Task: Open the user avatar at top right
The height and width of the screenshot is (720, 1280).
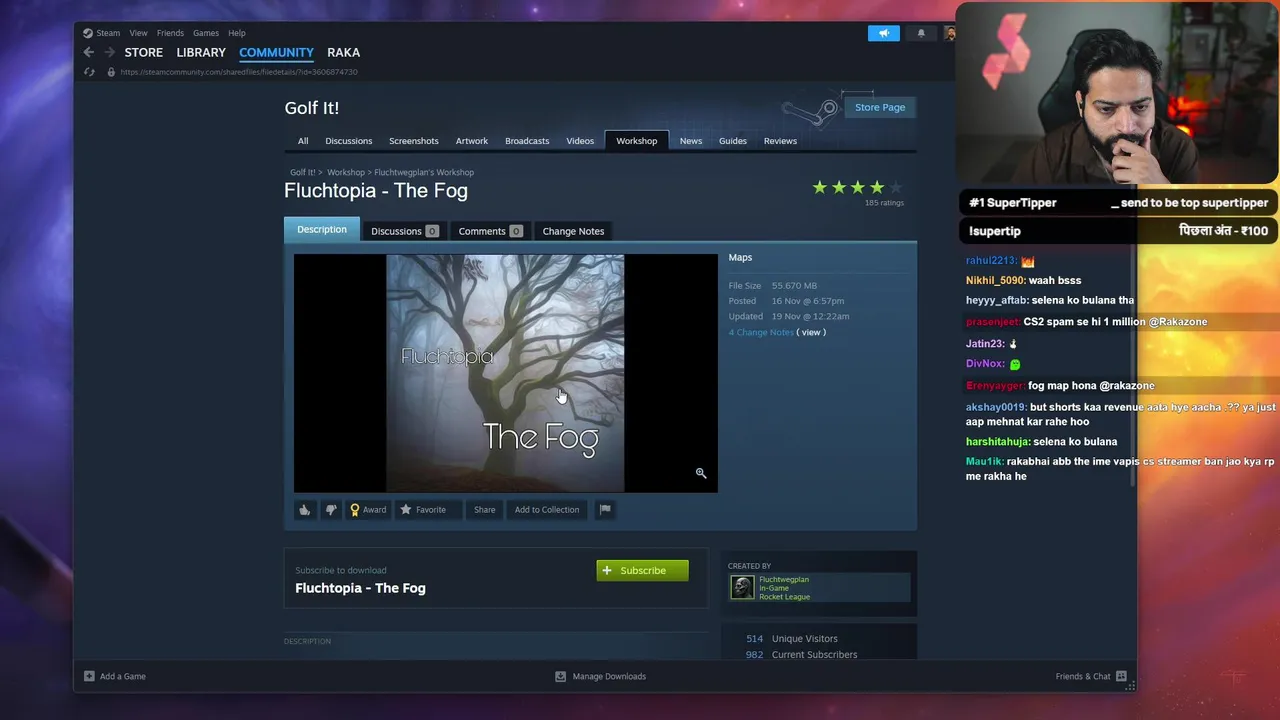Action: pos(949,33)
